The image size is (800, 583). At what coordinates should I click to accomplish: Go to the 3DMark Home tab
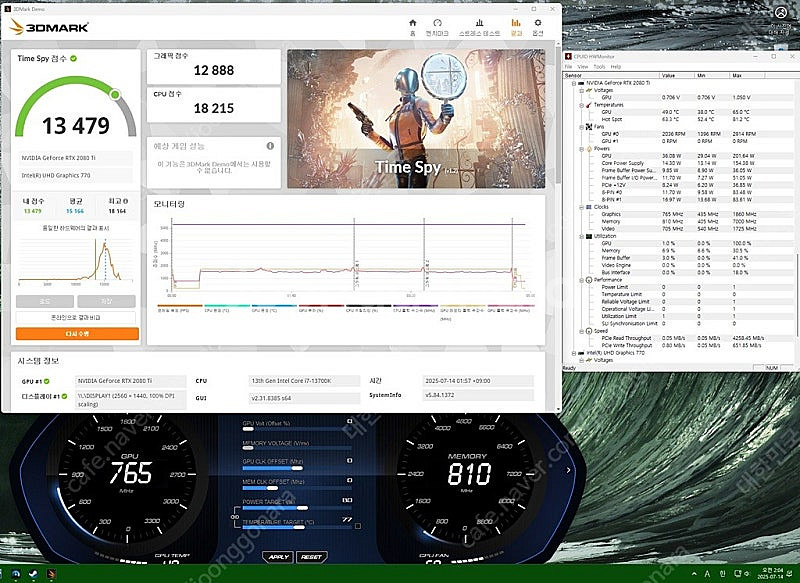(x=412, y=28)
